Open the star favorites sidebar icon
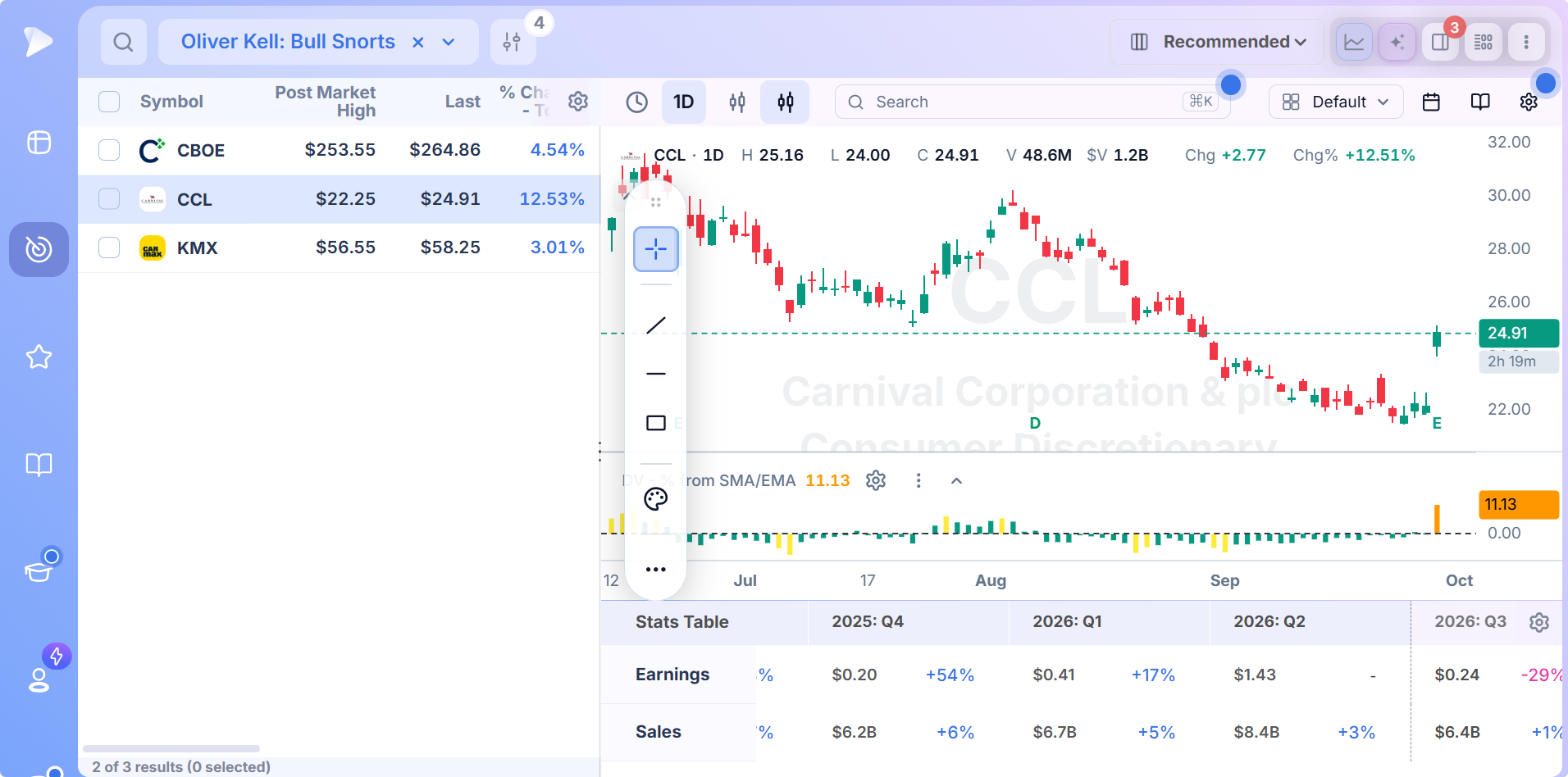The height and width of the screenshot is (777, 1568). coord(39,357)
